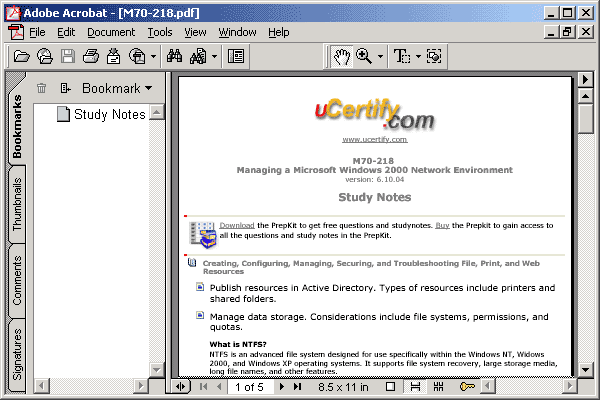Open the View menu
The image size is (600, 400).
[x=195, y=32]
